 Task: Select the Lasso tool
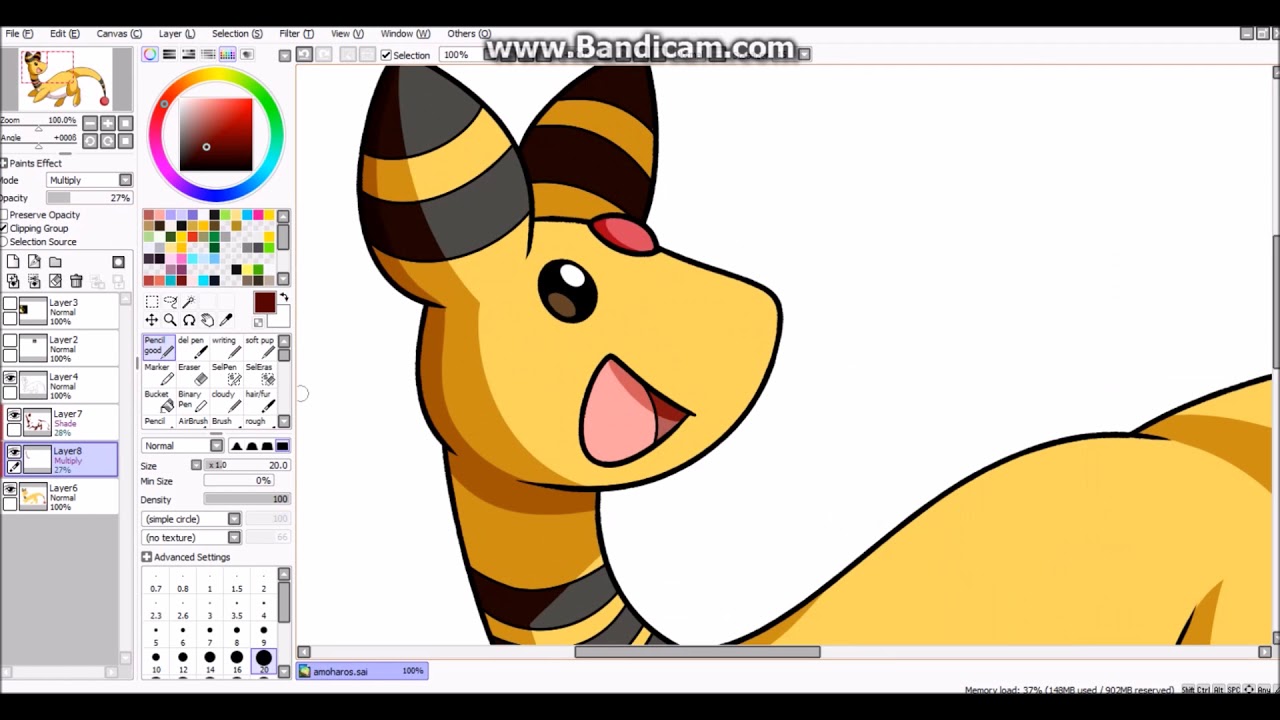tap(170, 302)
